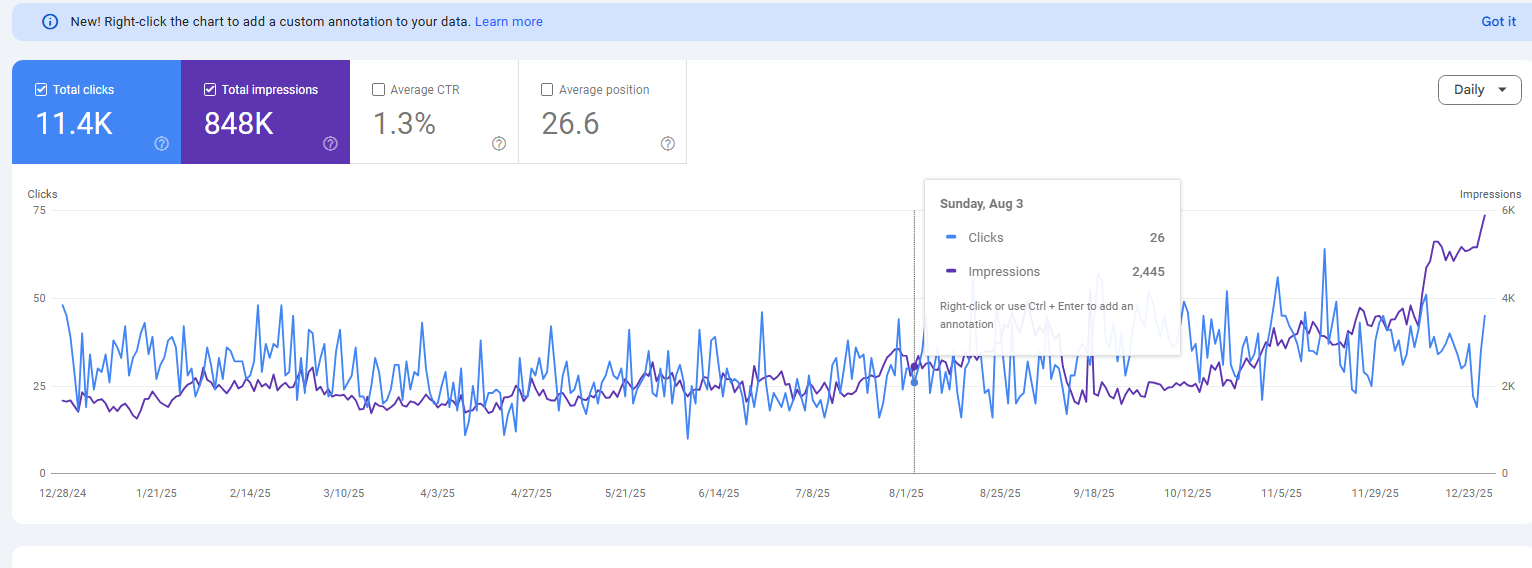Click the help icon on Average CTR card

pos(499,144)
